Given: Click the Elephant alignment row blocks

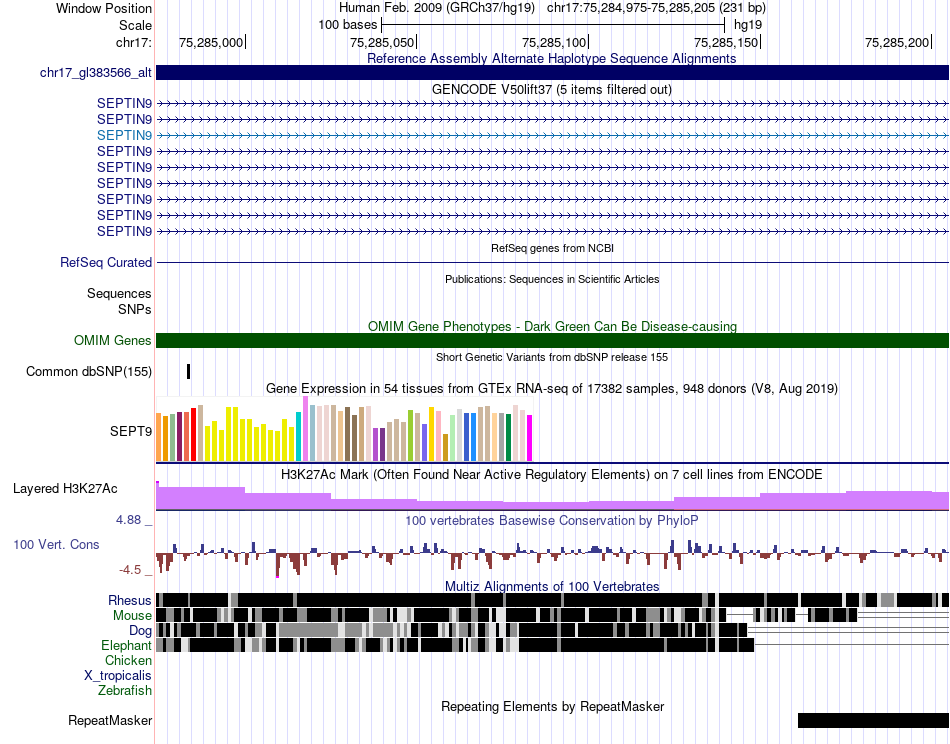Looking at the screenshot, I should point(455,645).
